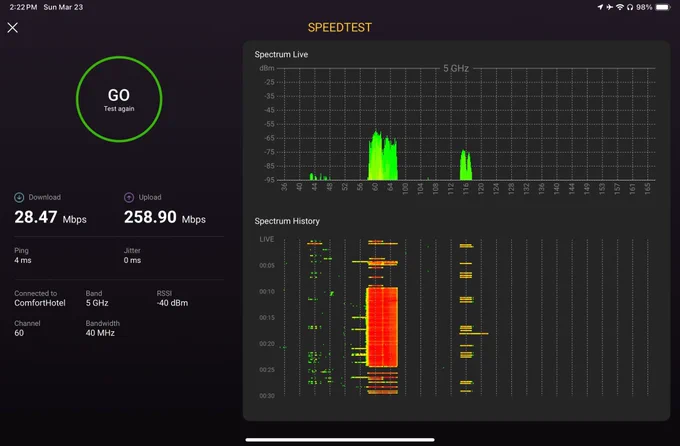Select the Jitter 0 ms value
680x446 pixels.
coord(132,260)
